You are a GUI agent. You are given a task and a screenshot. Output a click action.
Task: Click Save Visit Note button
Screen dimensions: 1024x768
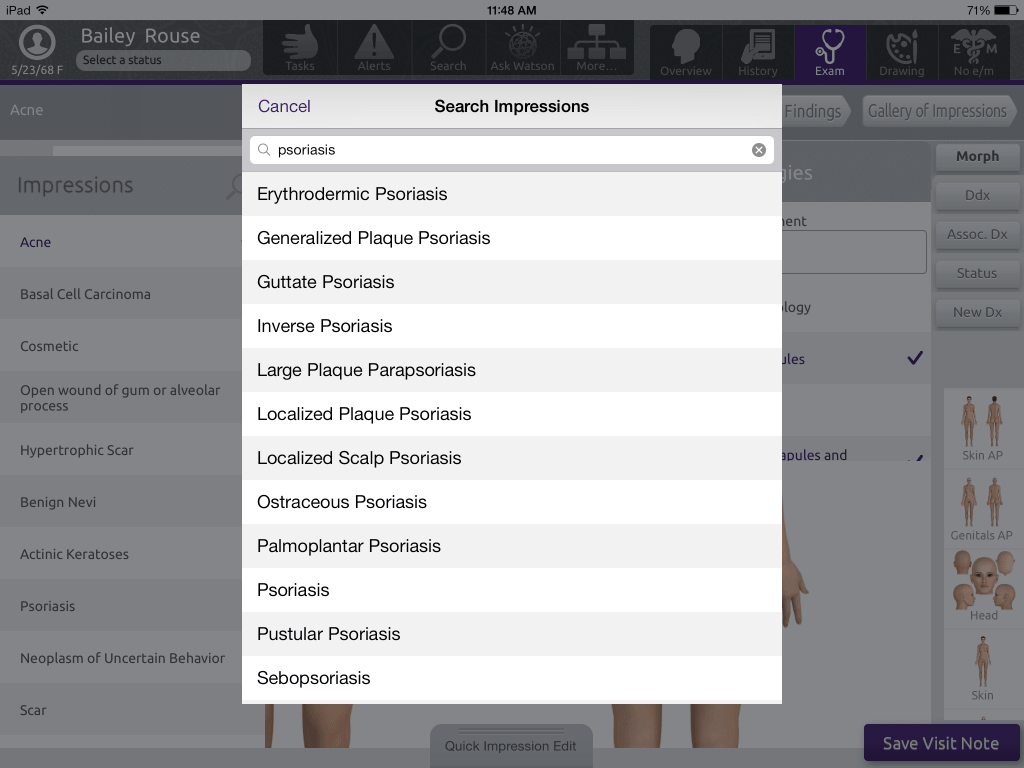click(x=940, y=743)
